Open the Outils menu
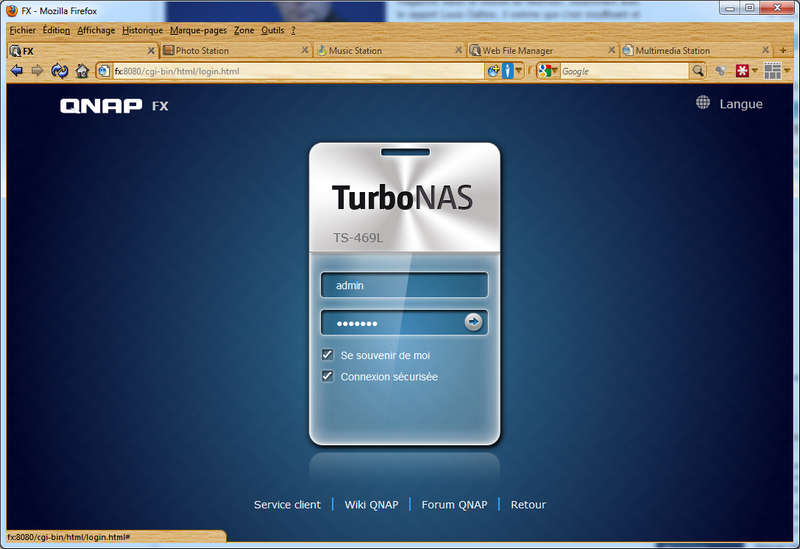 272,30
